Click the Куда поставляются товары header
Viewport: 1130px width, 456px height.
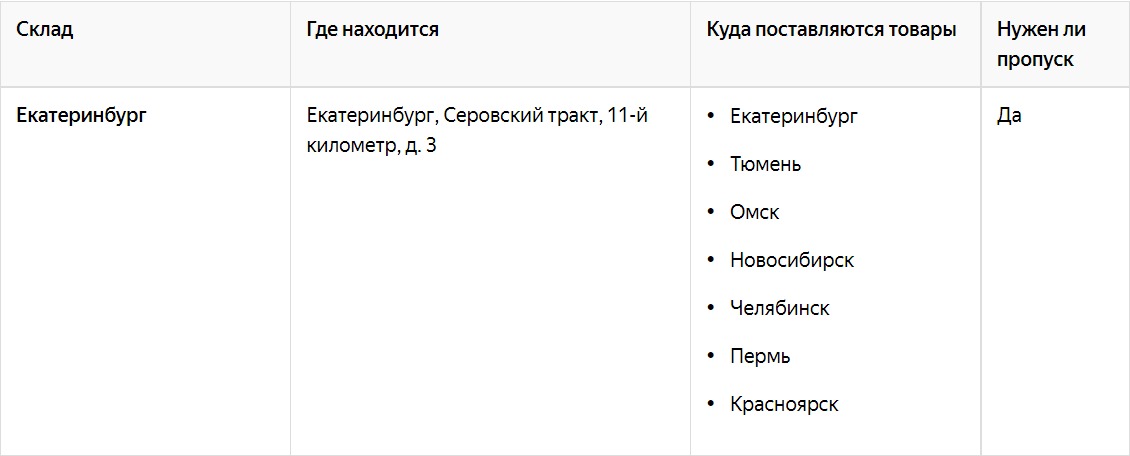tap(832, 30)
